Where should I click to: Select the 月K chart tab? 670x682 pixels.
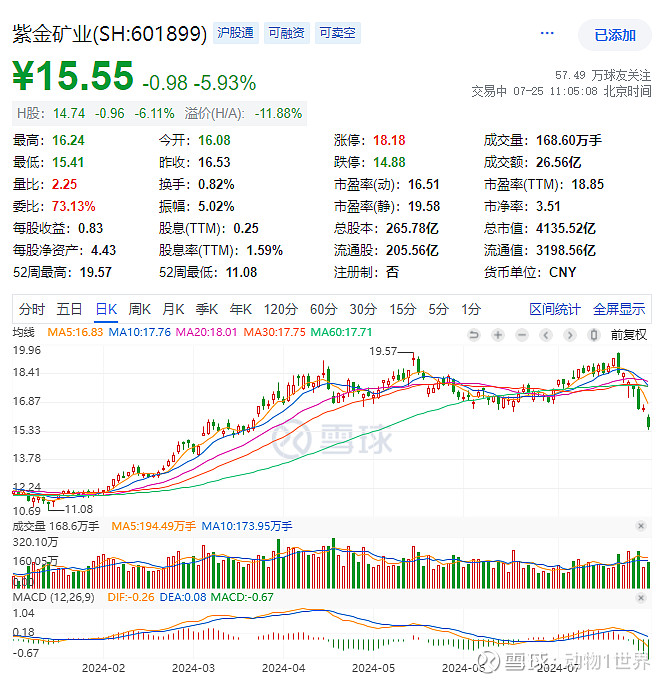point(173,309)
